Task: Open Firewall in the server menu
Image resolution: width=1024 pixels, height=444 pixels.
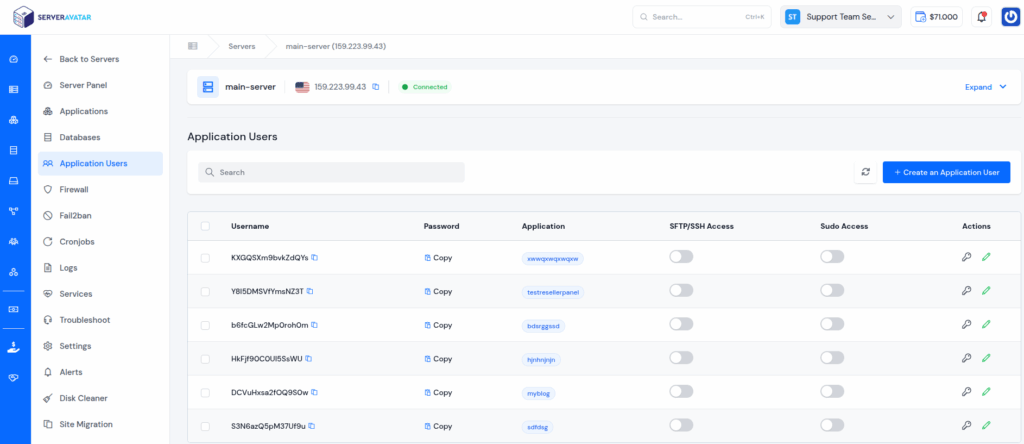Action: click(74, 189)
